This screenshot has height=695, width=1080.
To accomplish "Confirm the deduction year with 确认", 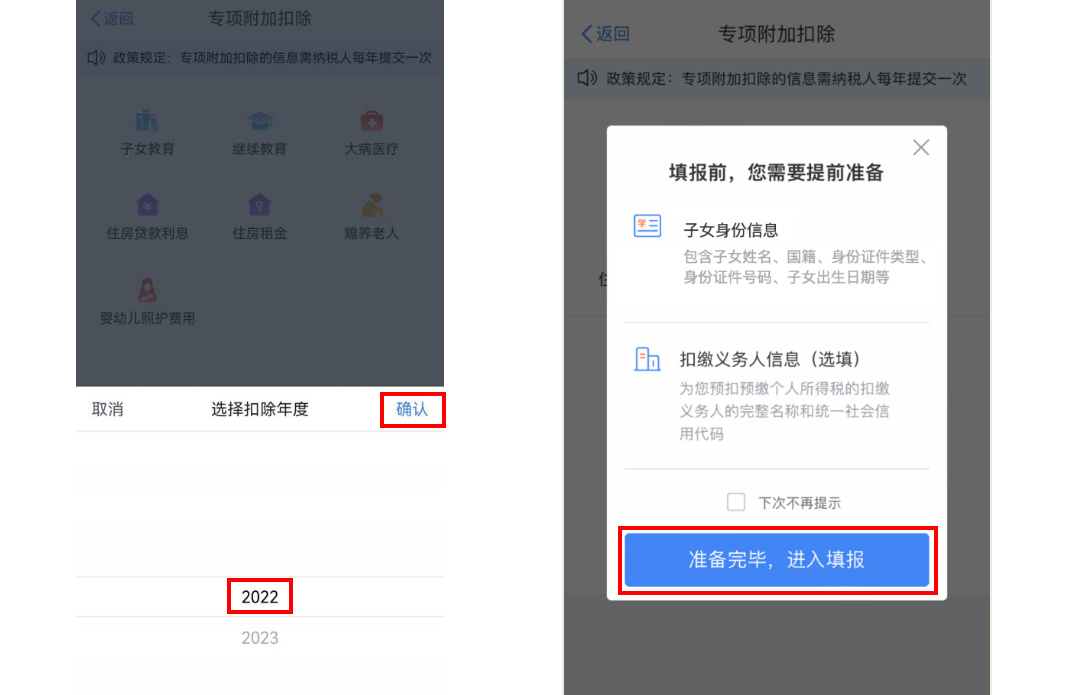I will pos(413,409).
